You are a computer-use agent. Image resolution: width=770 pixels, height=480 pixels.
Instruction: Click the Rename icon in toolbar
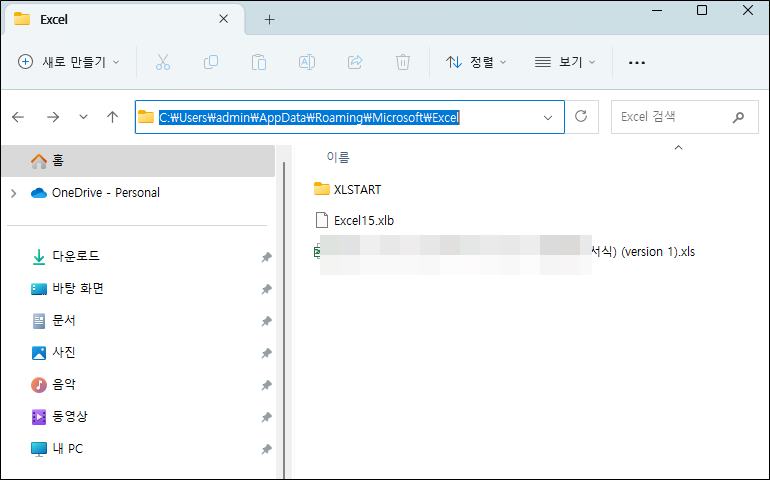307,62
